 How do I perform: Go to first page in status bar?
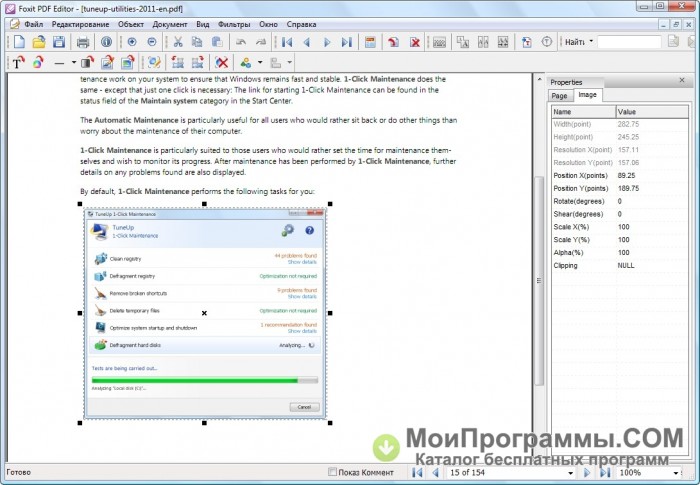pyautogui.click(x=417, y=472)
